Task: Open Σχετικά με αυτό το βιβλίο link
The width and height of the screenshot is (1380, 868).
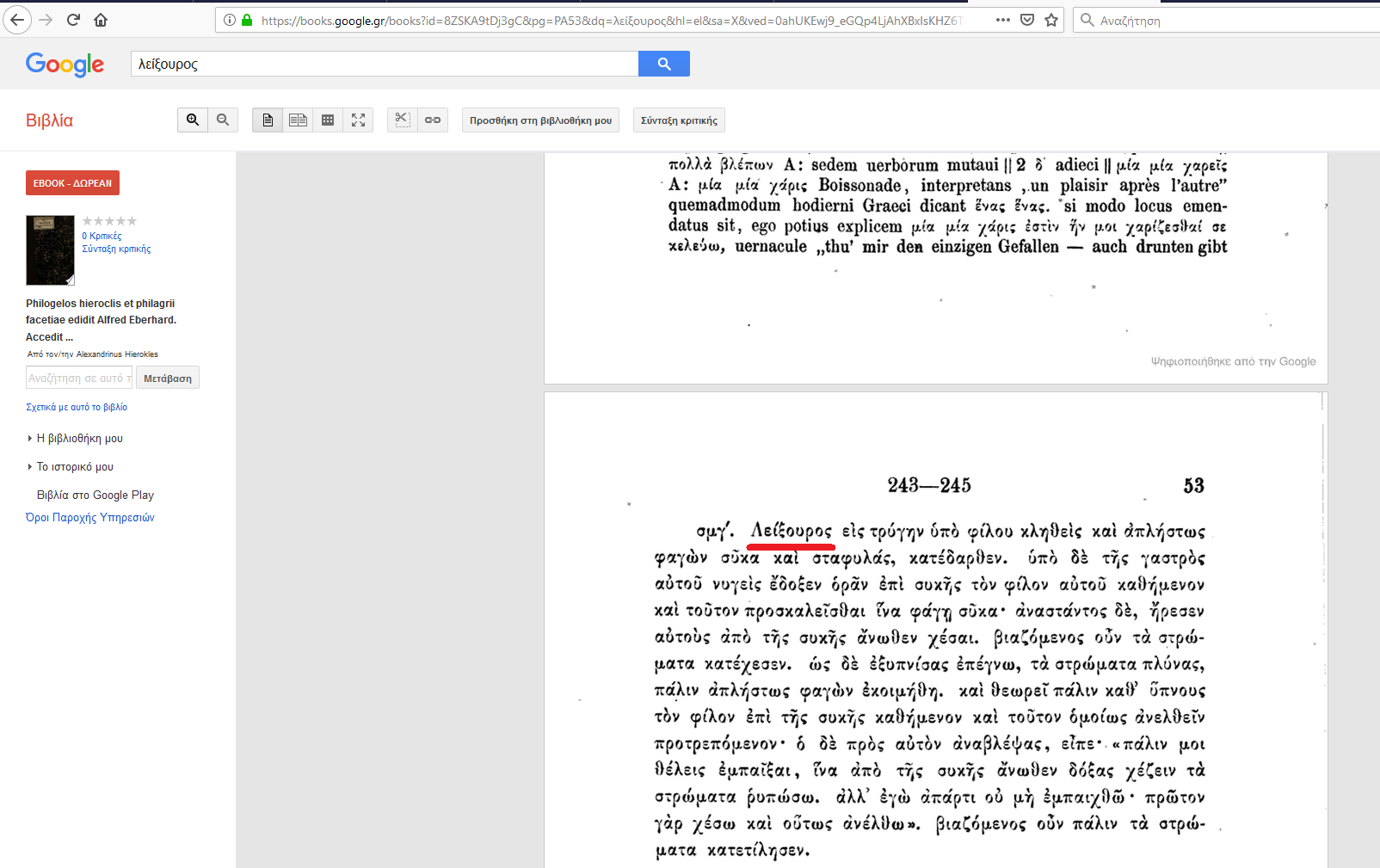Action: tap(77, 407)
